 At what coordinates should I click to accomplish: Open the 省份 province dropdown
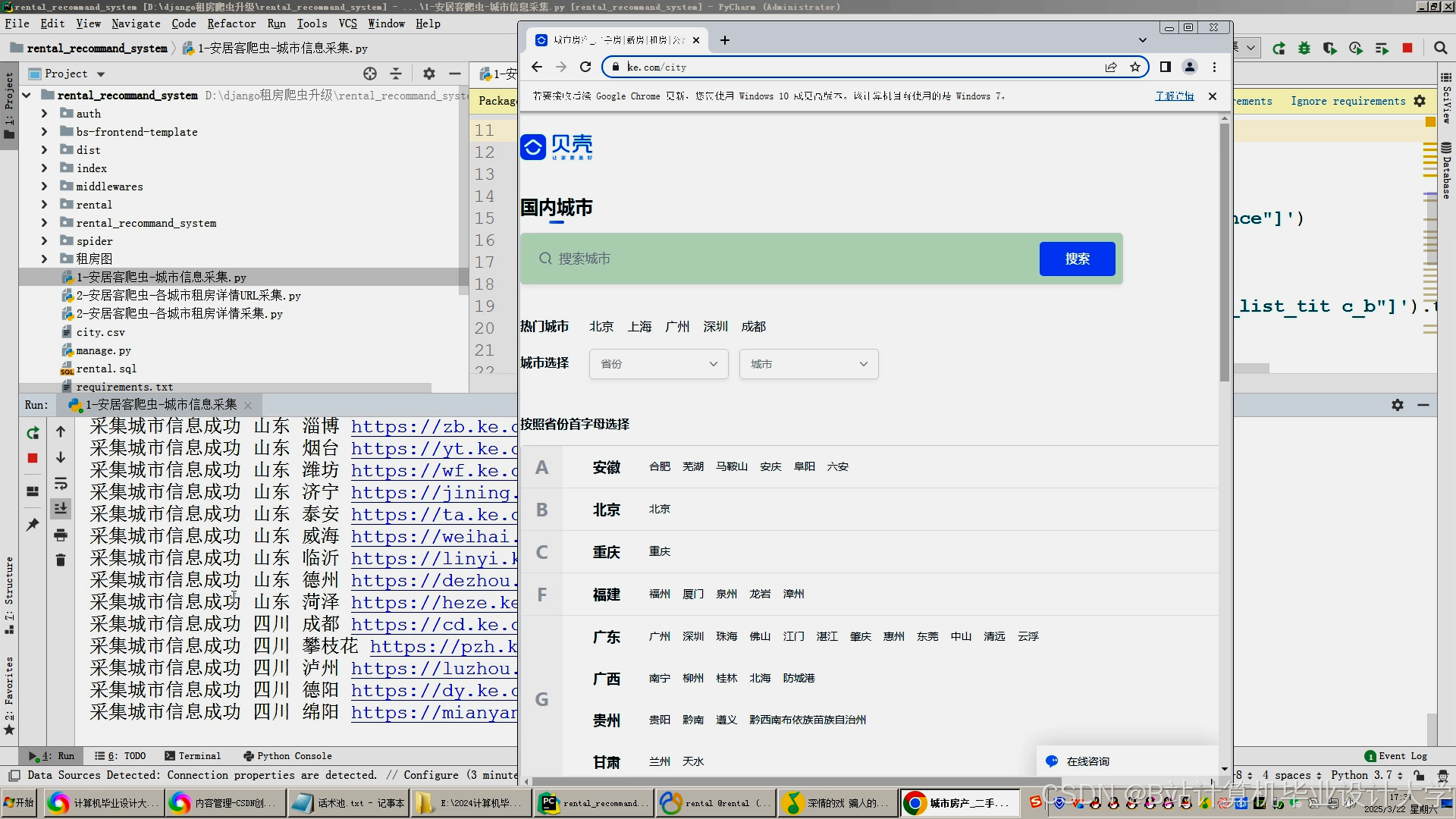pyautogui.click(x=658, y=364)
